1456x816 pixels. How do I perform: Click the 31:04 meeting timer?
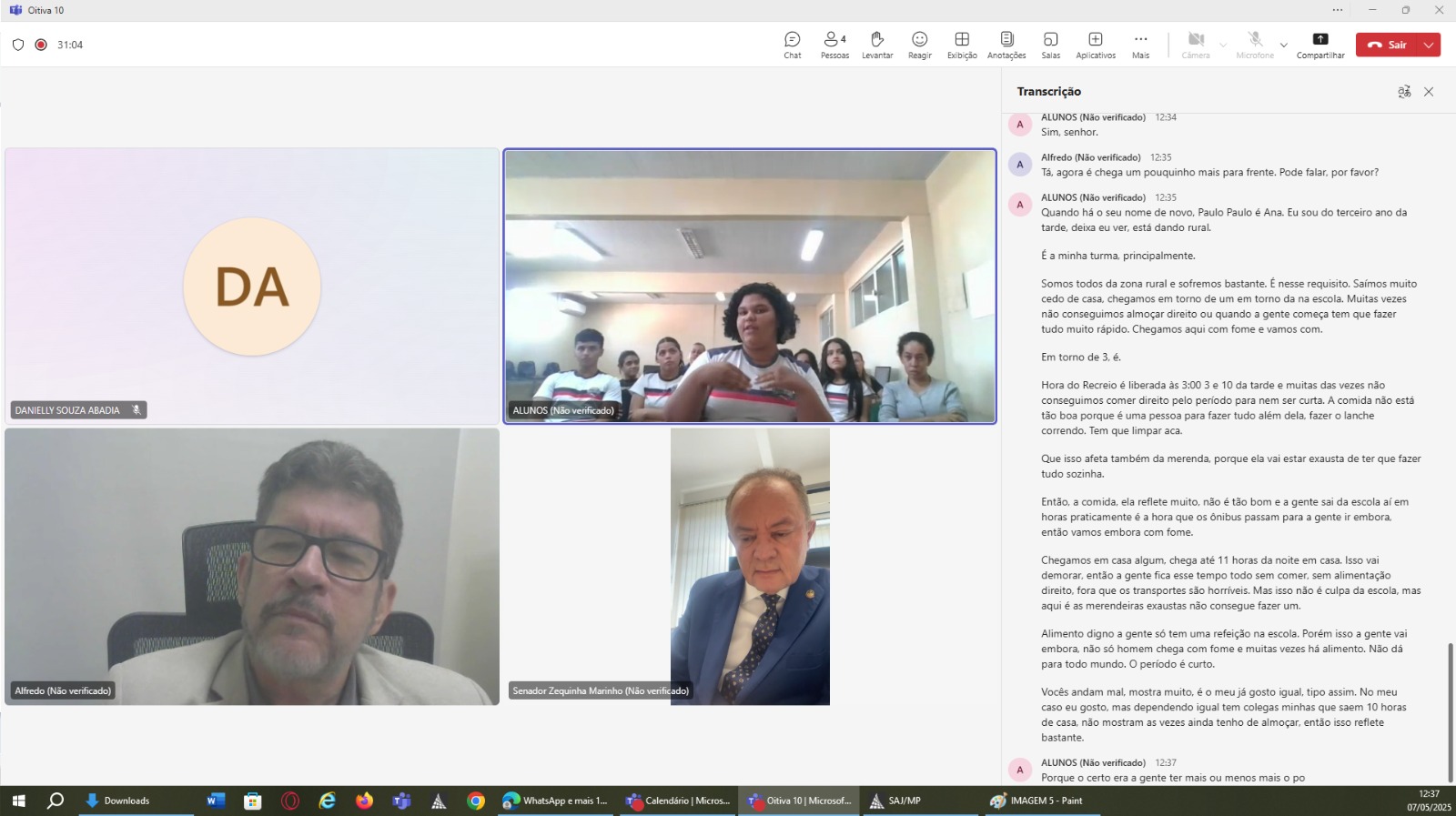(x=70, y=45)
